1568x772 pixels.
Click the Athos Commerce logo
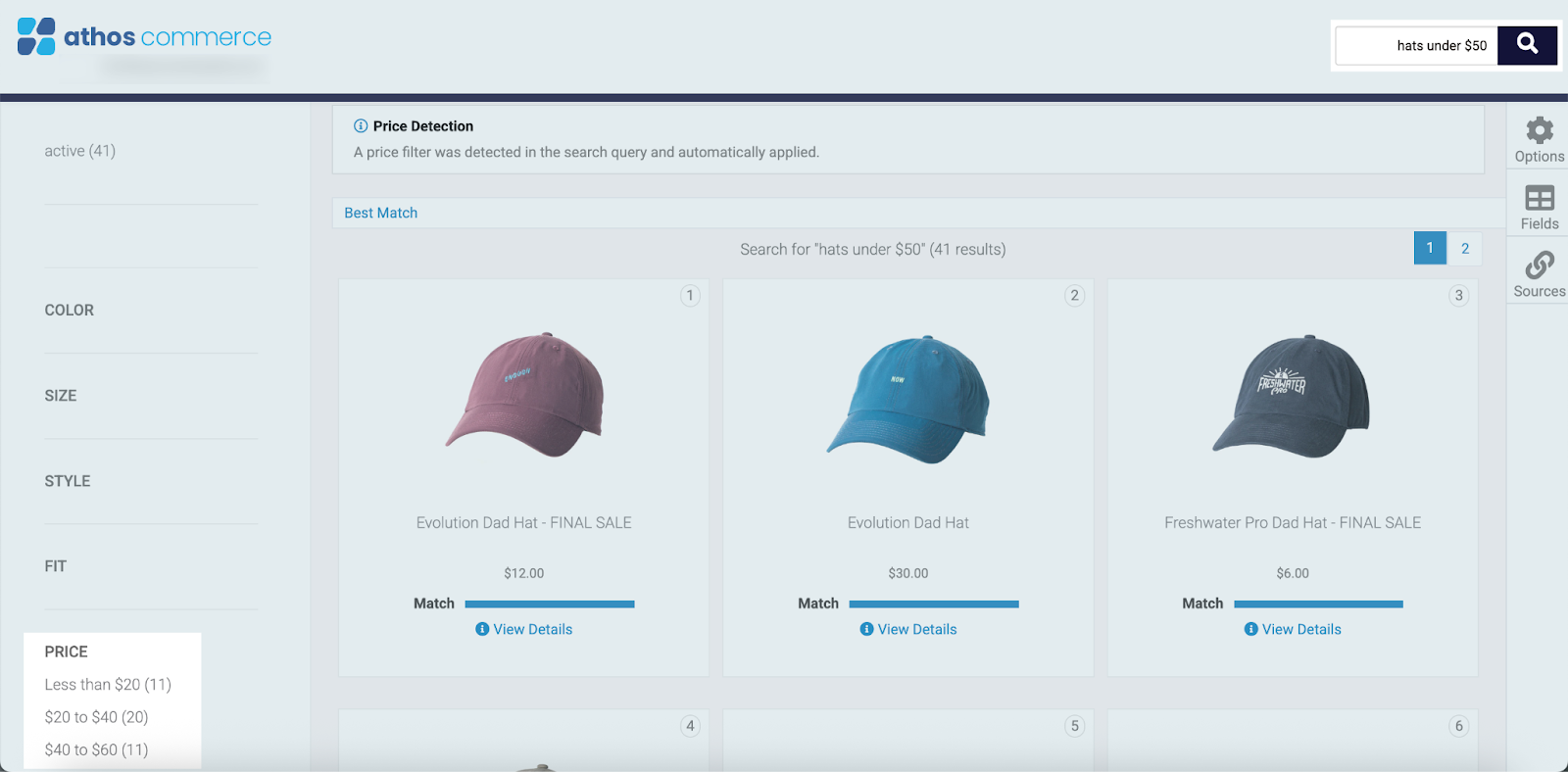click(144, 37)
